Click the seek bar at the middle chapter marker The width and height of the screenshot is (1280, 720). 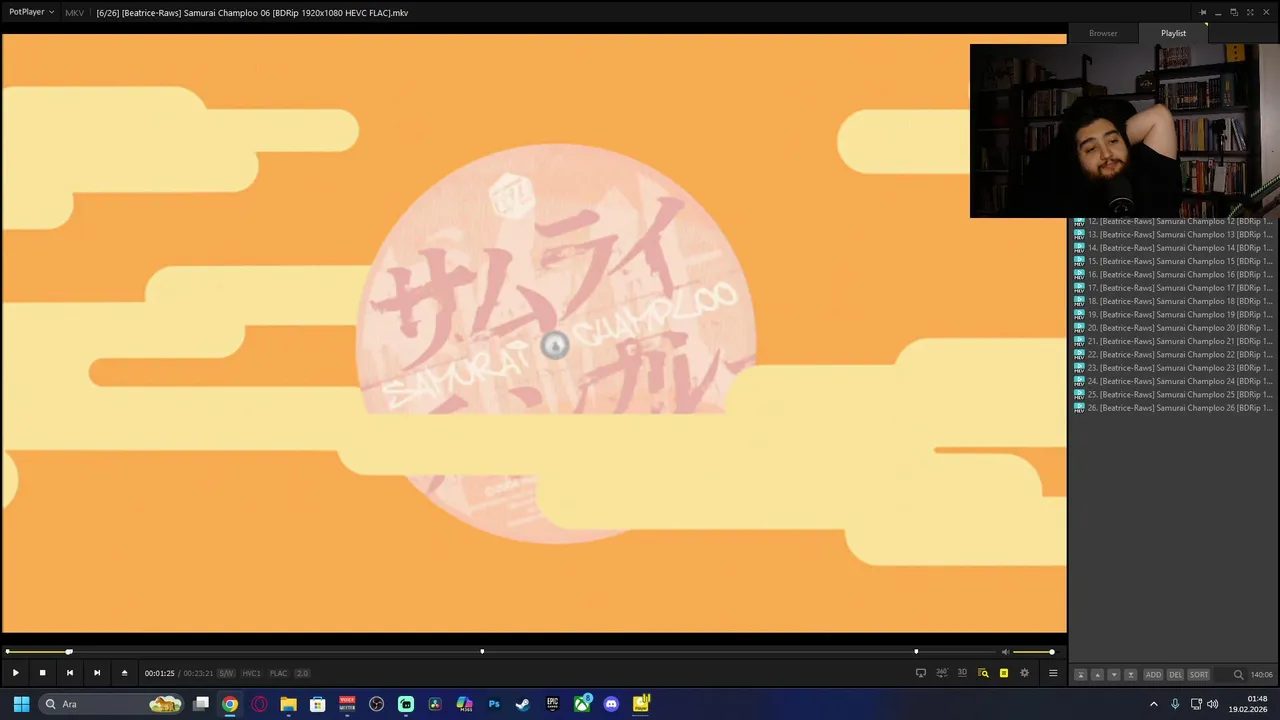tap(482, 652)
